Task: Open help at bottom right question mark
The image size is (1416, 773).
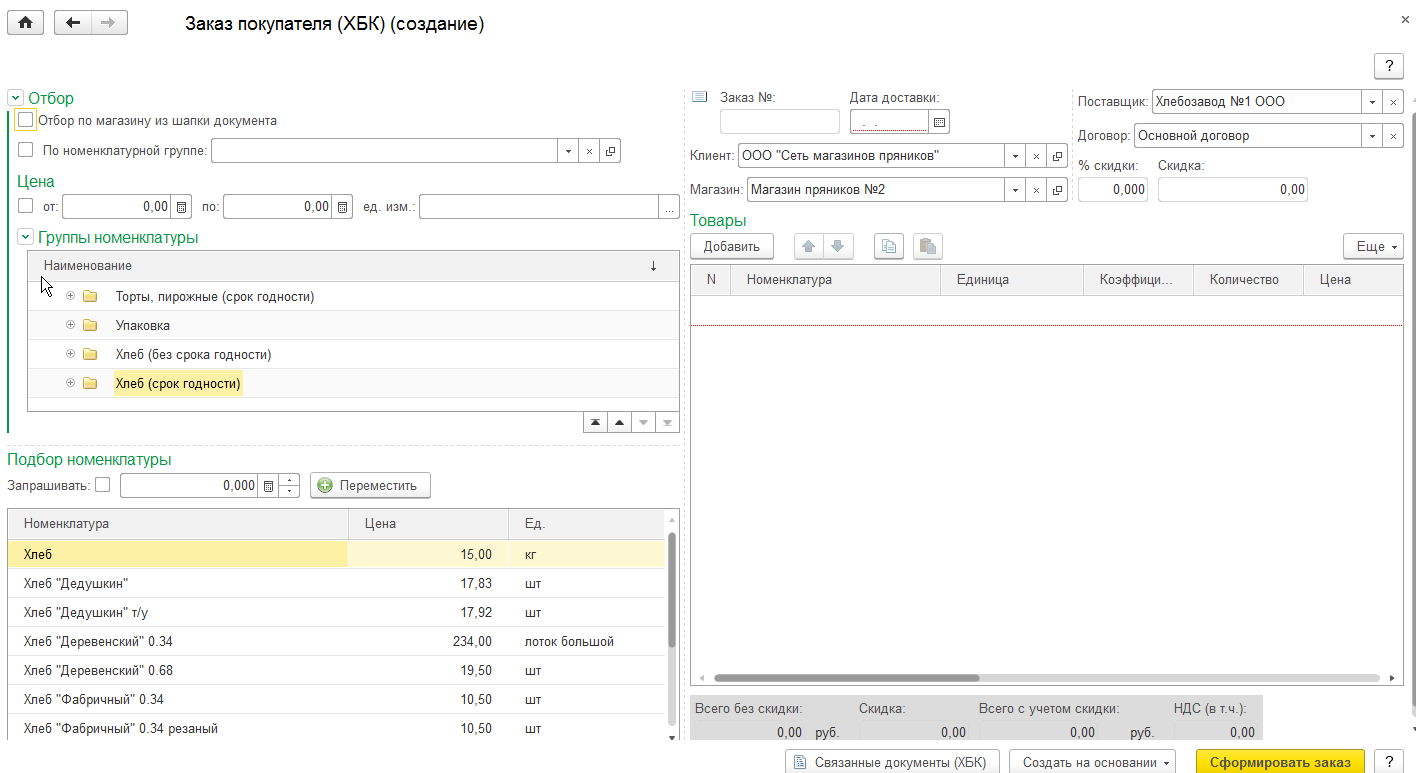Action: pyautogui.click(x=1389, y=762)
